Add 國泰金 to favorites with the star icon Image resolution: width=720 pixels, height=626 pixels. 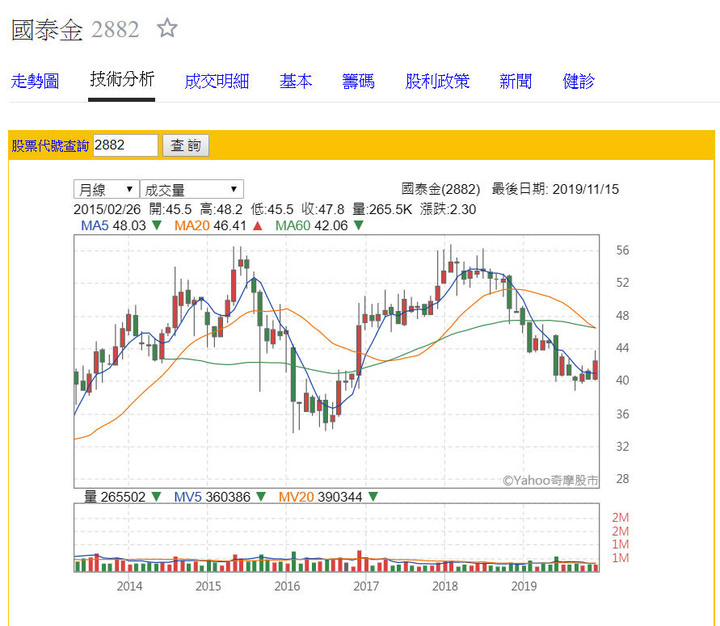tap(167, 28)
